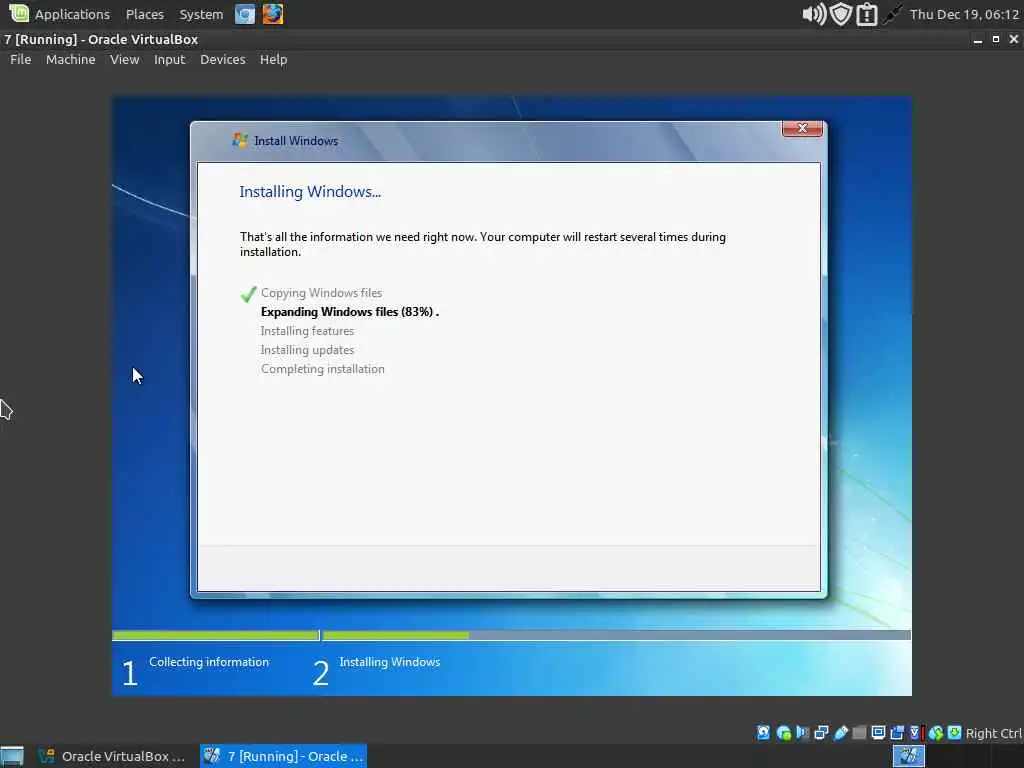This screenshot has width=1024, height=768.
Task: Click the hard disk activity status icon
Action: pyautogui.click(x=763, y=733)
